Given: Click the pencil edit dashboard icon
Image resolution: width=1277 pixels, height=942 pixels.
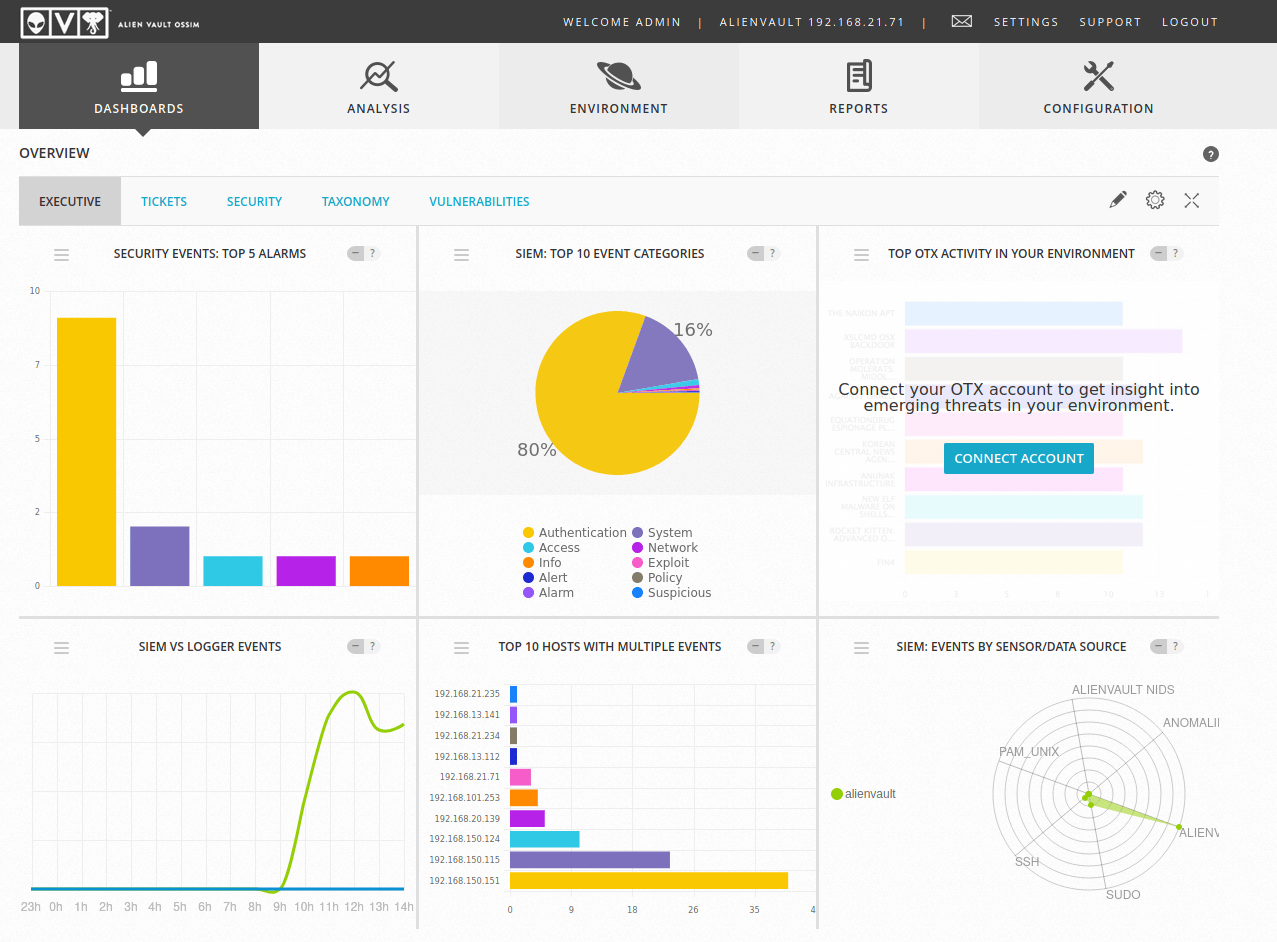Looking at the screenshot, I should pyautogui.click(x=1118, y=200).
